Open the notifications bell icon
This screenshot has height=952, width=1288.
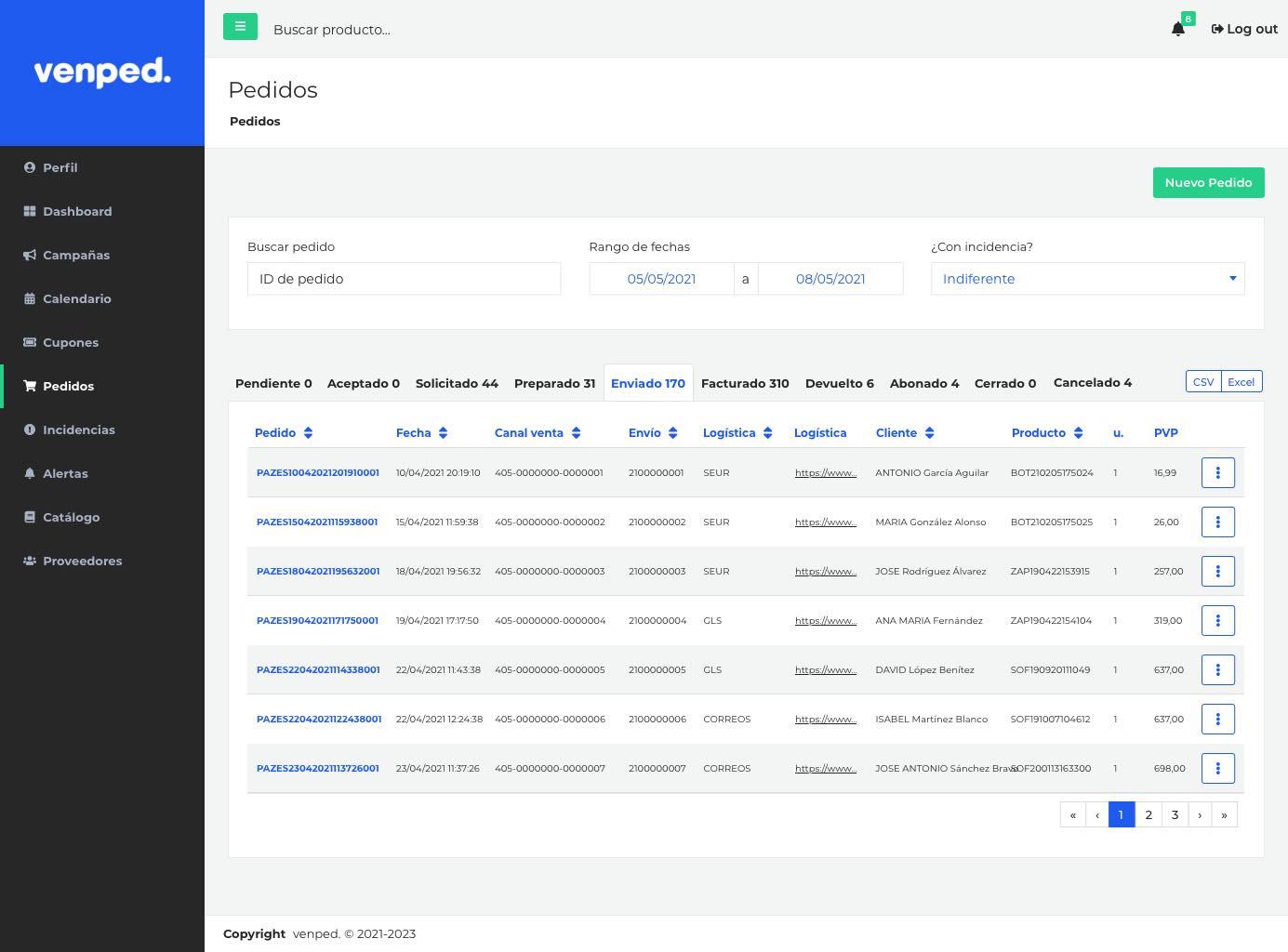[x=1178, y=29]
